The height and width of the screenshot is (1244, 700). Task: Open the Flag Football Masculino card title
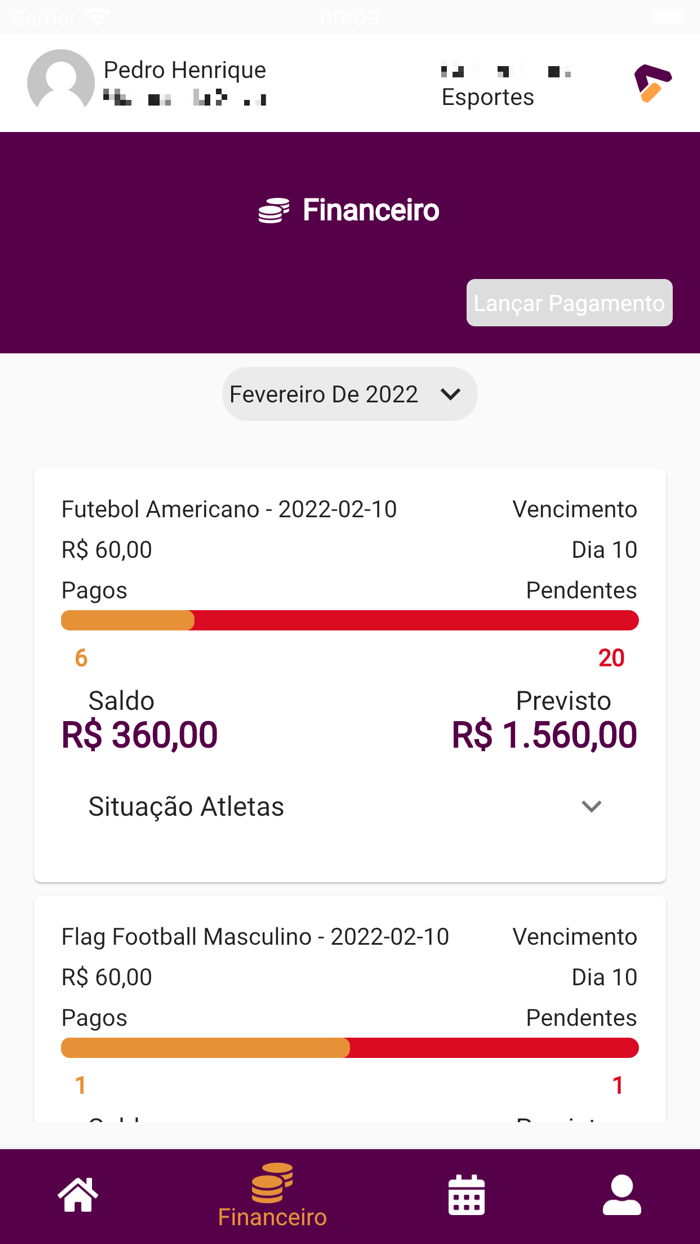[255, 937]
